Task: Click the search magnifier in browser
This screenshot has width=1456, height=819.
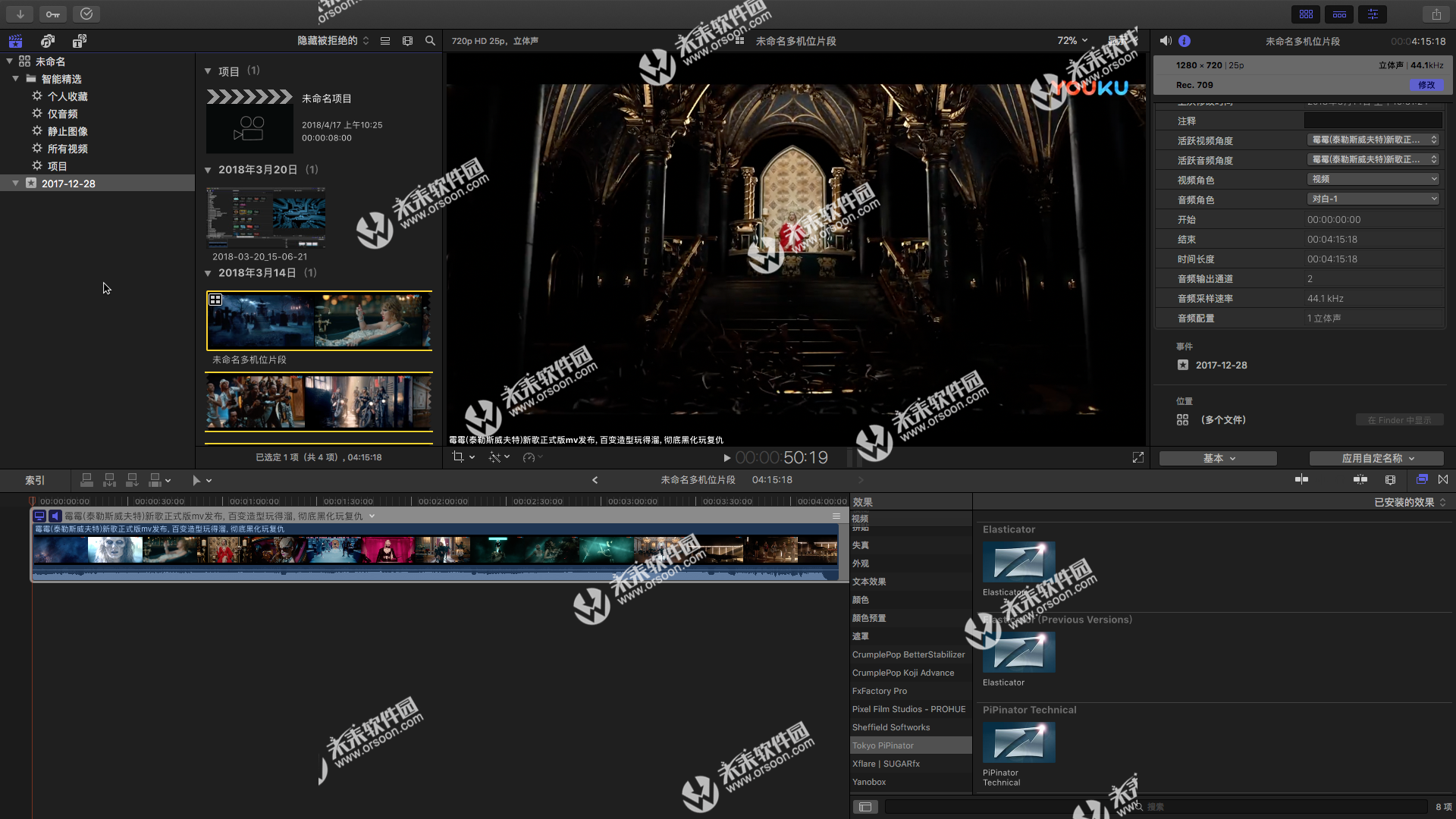Action: (x=430, y=41)
